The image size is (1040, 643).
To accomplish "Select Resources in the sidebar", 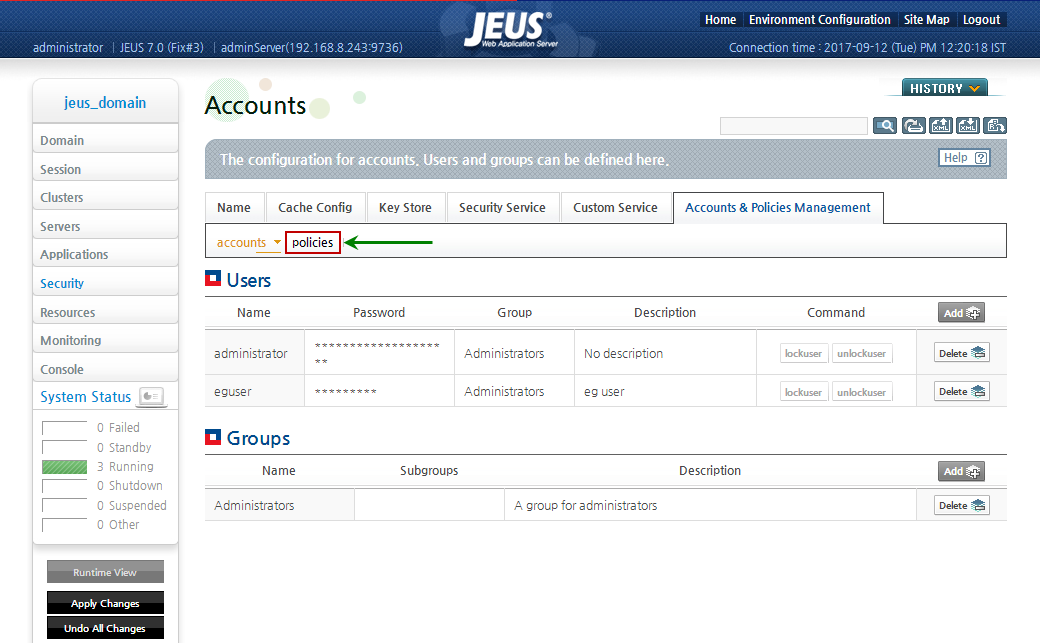I will click(x=105, y=312).
